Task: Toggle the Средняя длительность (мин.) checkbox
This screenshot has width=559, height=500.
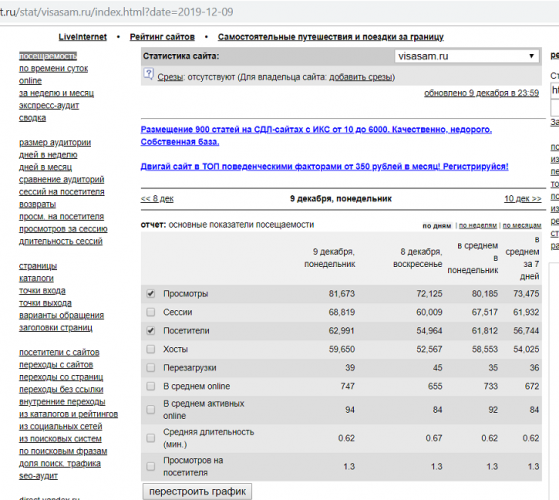Action: [x=151, y=438]
